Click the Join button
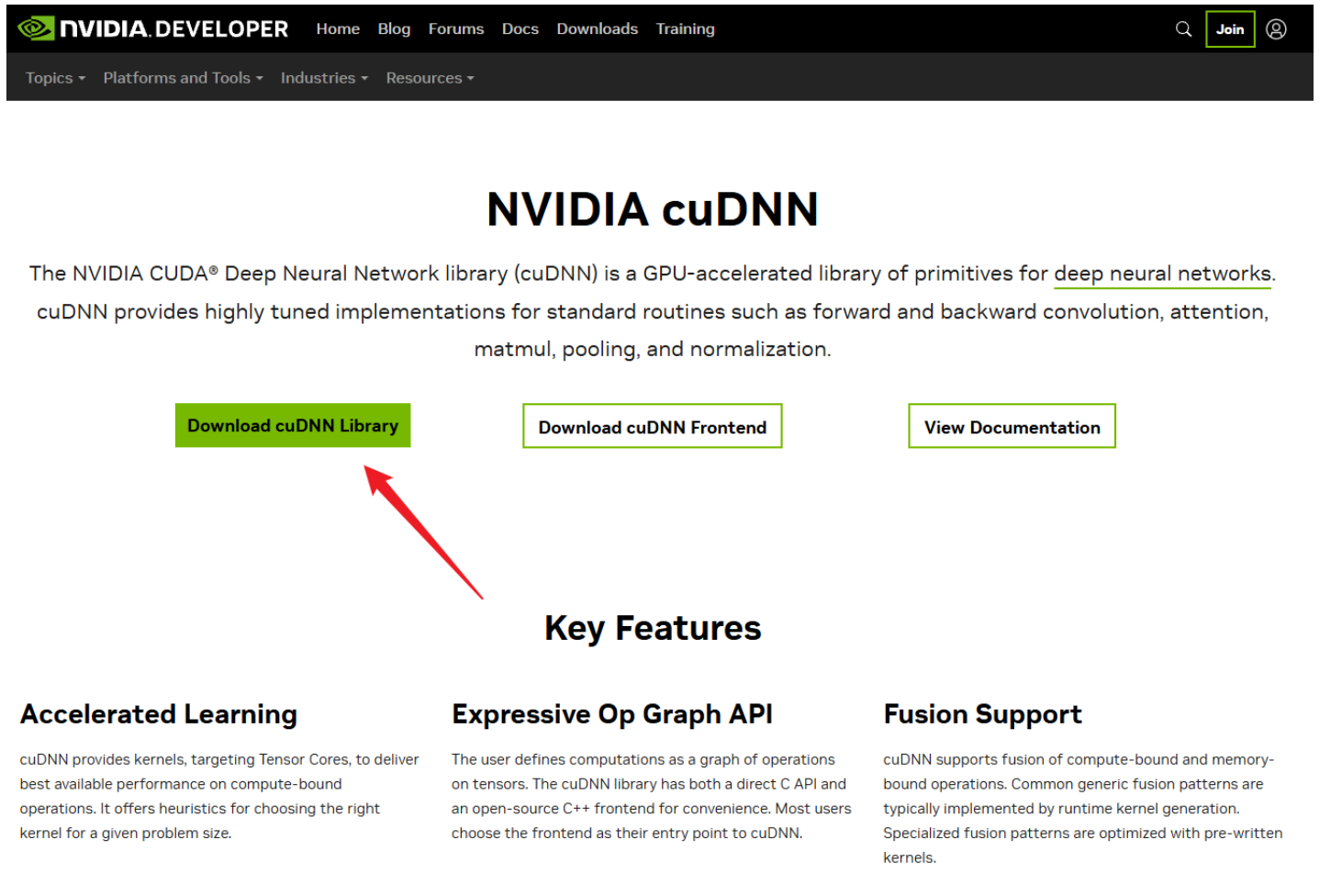 click(x=1229, y=28)
